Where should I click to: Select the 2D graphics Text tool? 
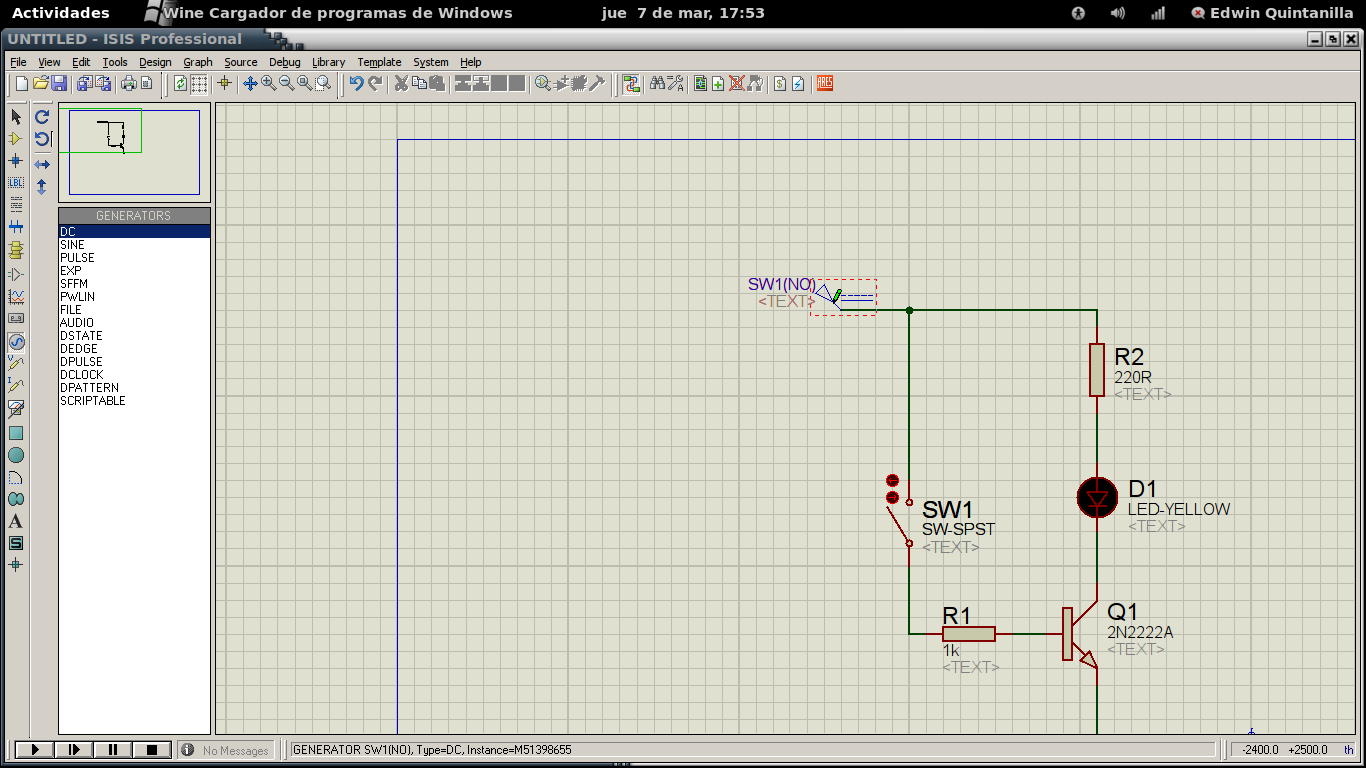pos(14,520)
